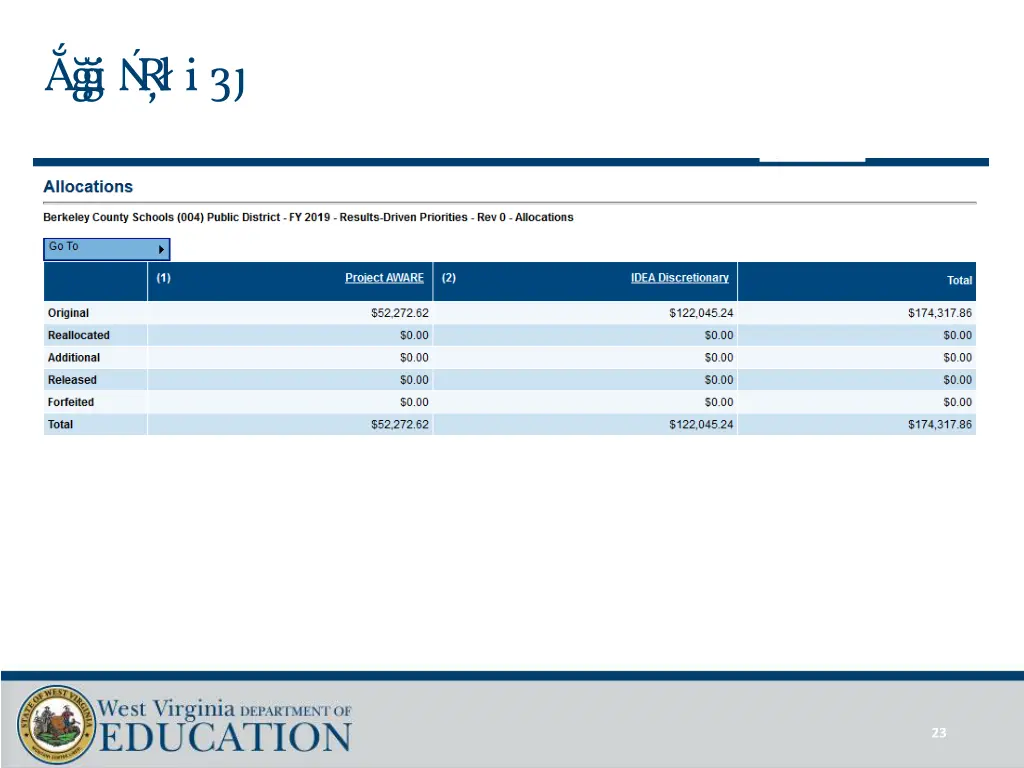Select the Additional row label

(74, 357)
